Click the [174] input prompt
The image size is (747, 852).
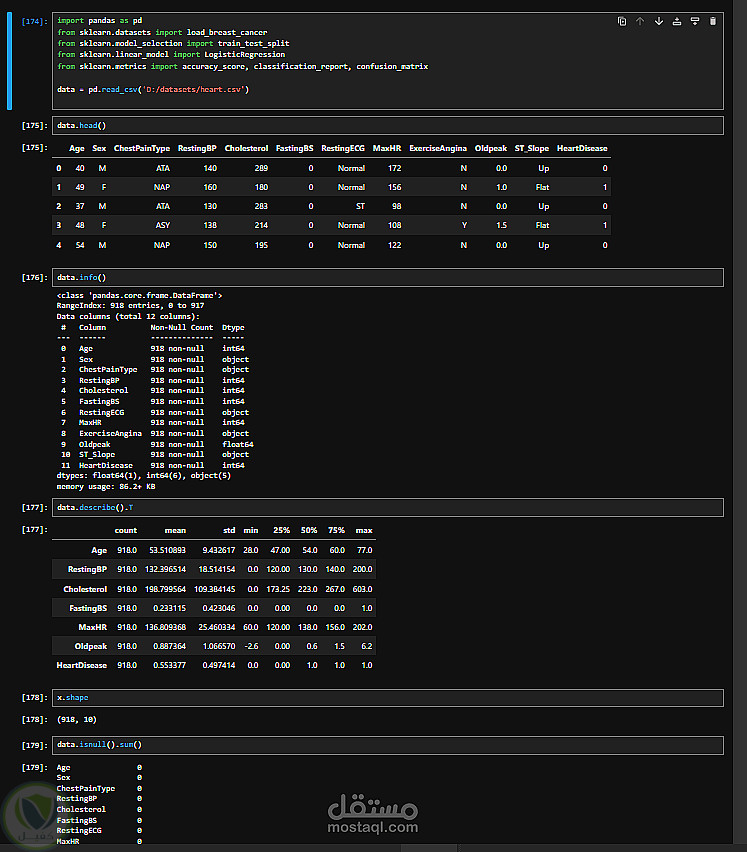pos(34,21)
